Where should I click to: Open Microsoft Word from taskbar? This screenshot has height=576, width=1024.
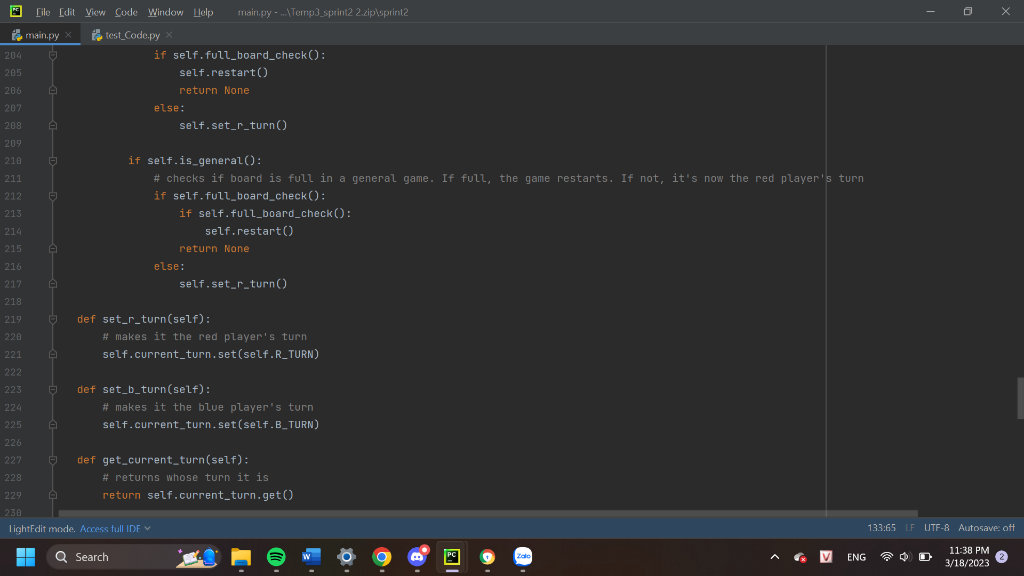click(x=312, y=557)
